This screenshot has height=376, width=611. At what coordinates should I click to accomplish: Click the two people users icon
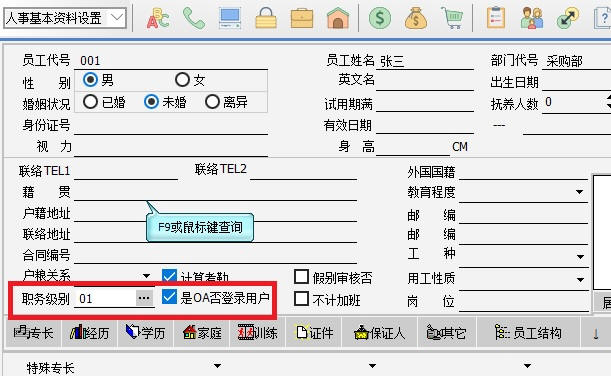(532, 18)
